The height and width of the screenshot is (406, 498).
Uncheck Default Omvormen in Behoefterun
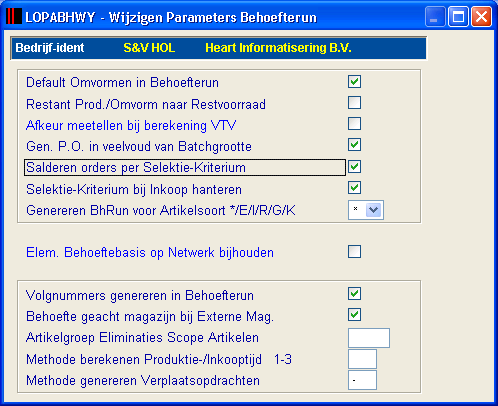click(x=354, y=82)
